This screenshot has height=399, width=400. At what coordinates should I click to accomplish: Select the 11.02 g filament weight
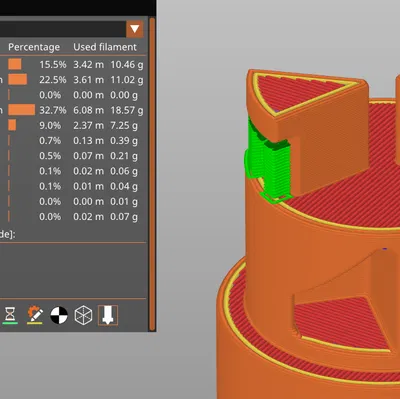127,80
